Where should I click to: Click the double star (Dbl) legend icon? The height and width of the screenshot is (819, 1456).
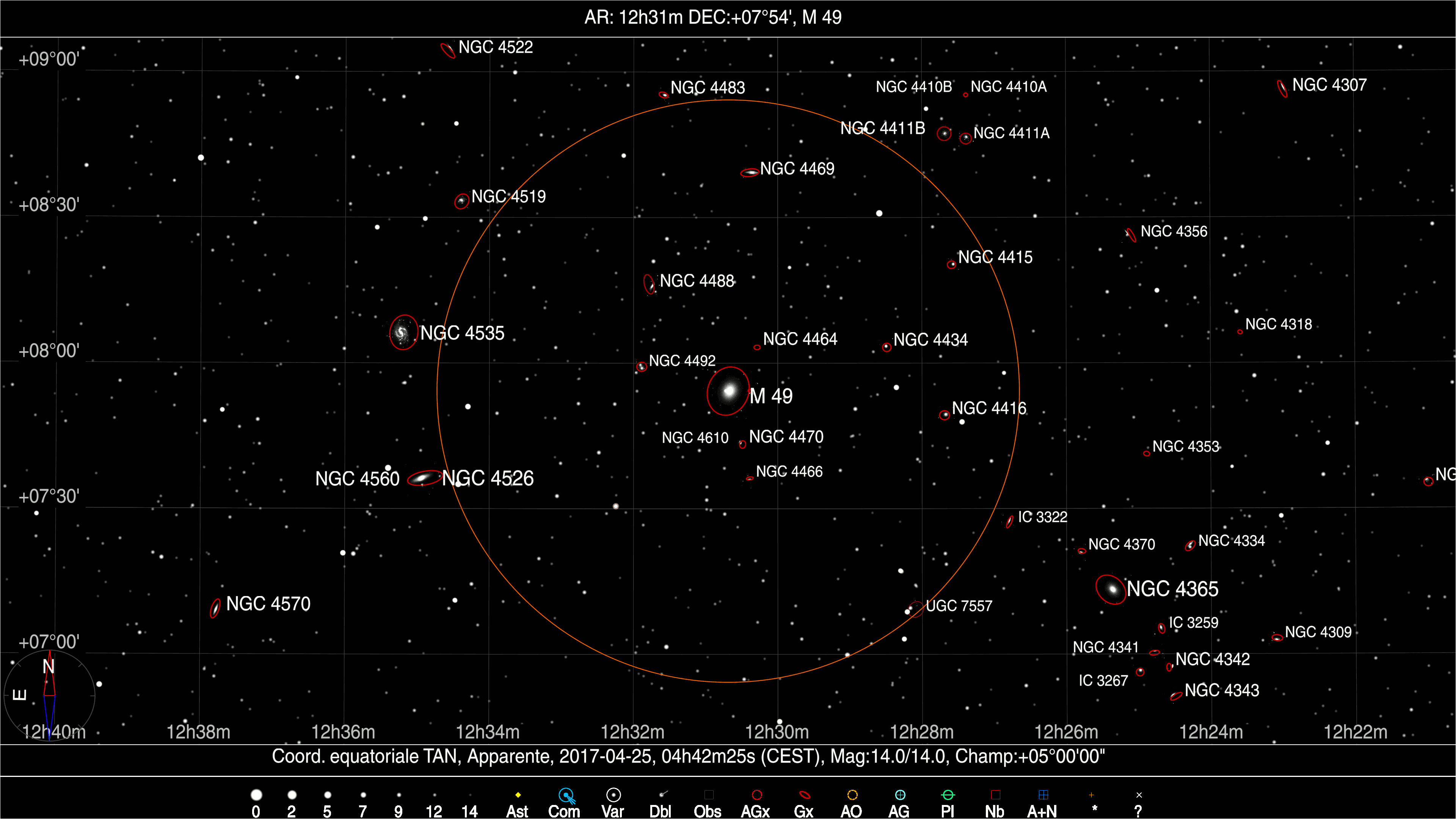(662, 795)
